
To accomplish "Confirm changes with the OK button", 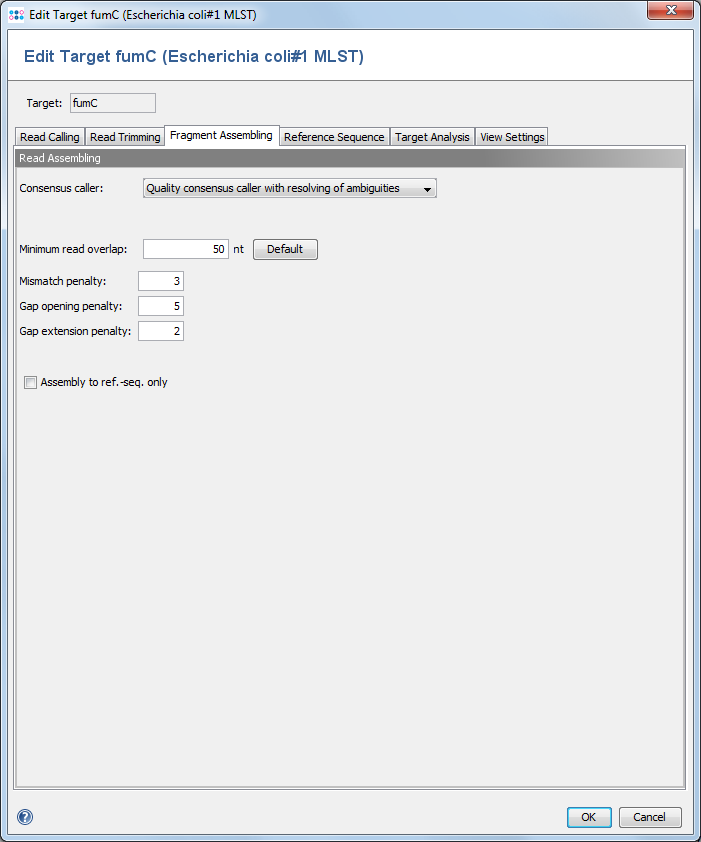I will click(x=589, y=817).
